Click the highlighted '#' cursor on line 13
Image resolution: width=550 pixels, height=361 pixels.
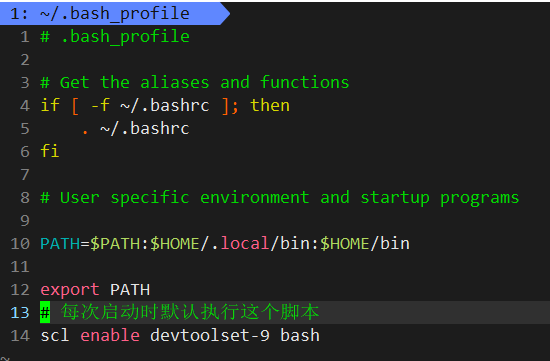click(45, 312)
